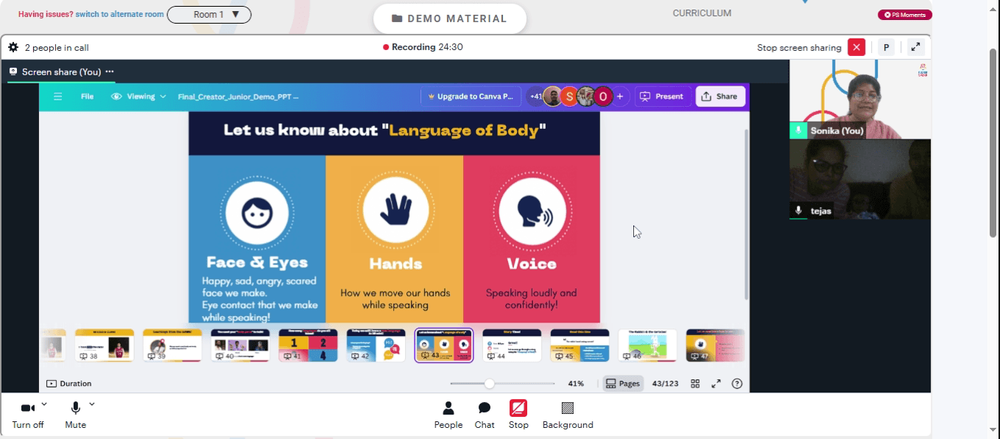Click slide title Language of Body
Image resolution: width=1000 pixels, height=439 pixels.
[x=385, y=130]
